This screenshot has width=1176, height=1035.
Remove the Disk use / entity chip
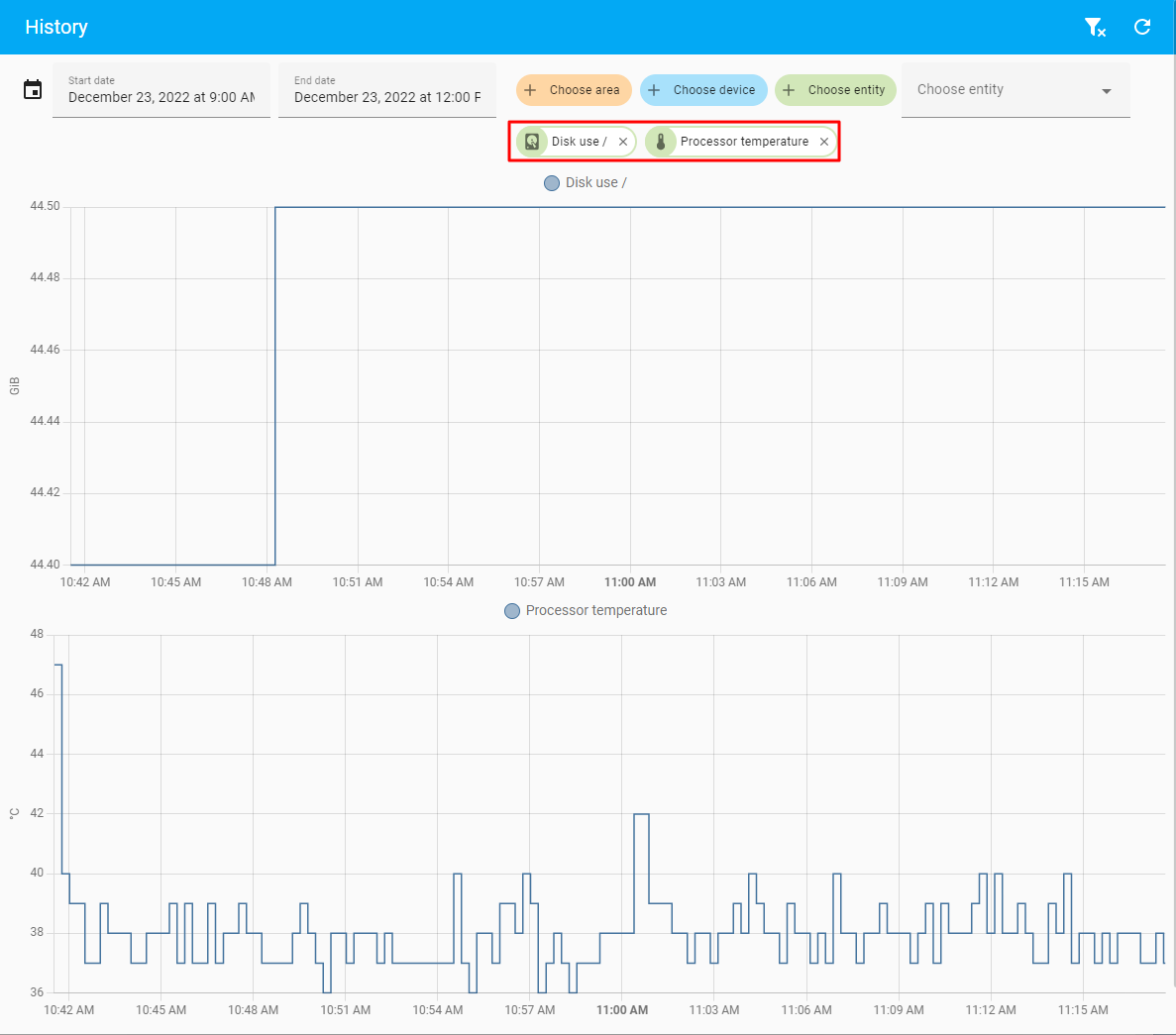point(623,142)
